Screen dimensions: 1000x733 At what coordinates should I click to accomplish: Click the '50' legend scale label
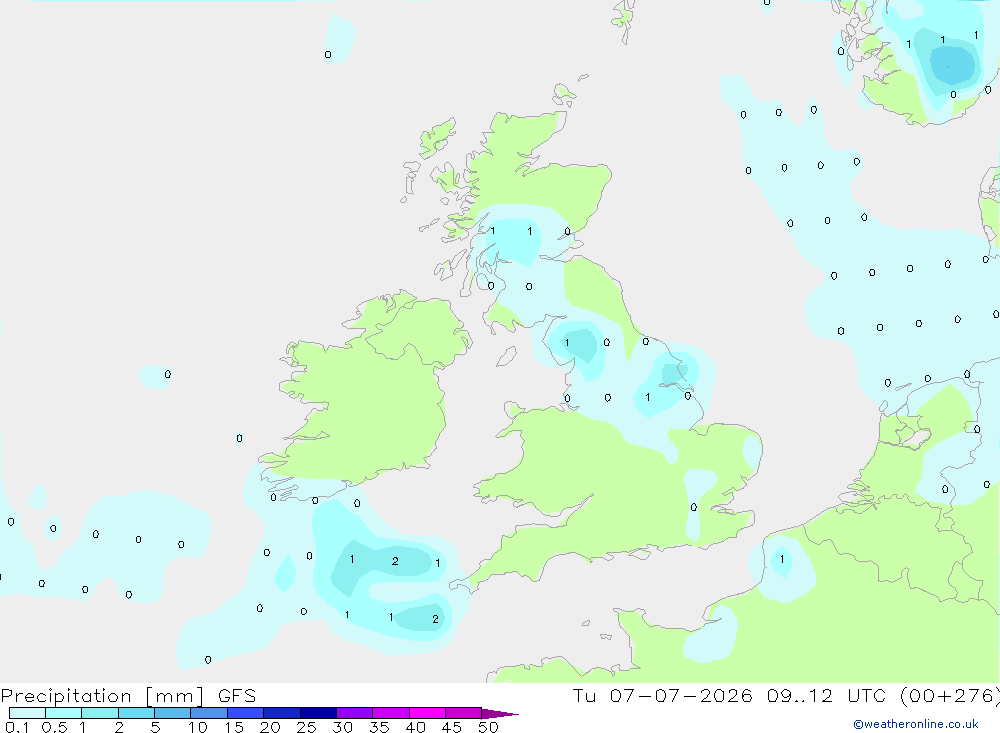pos(488,727)
